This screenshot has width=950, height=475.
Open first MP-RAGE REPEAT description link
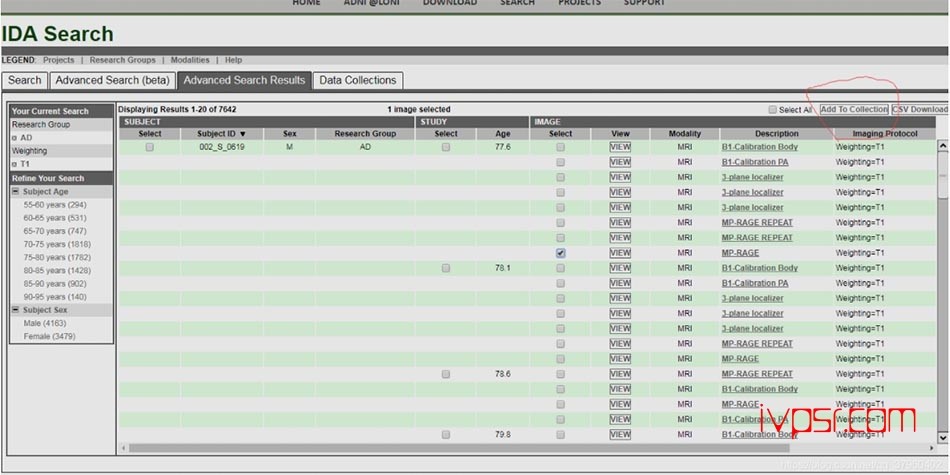757,222
